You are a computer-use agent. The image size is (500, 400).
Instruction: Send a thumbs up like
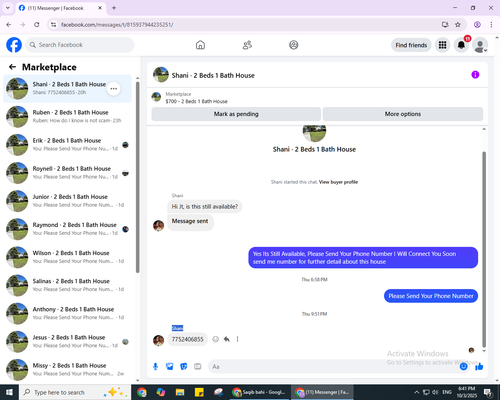pyautogui.click(x=479, y=367)
